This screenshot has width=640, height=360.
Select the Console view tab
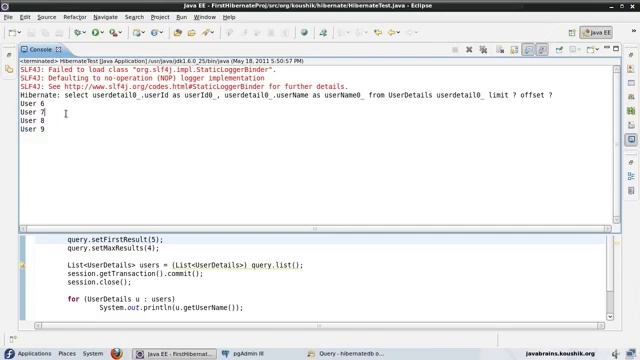(40, 49)
